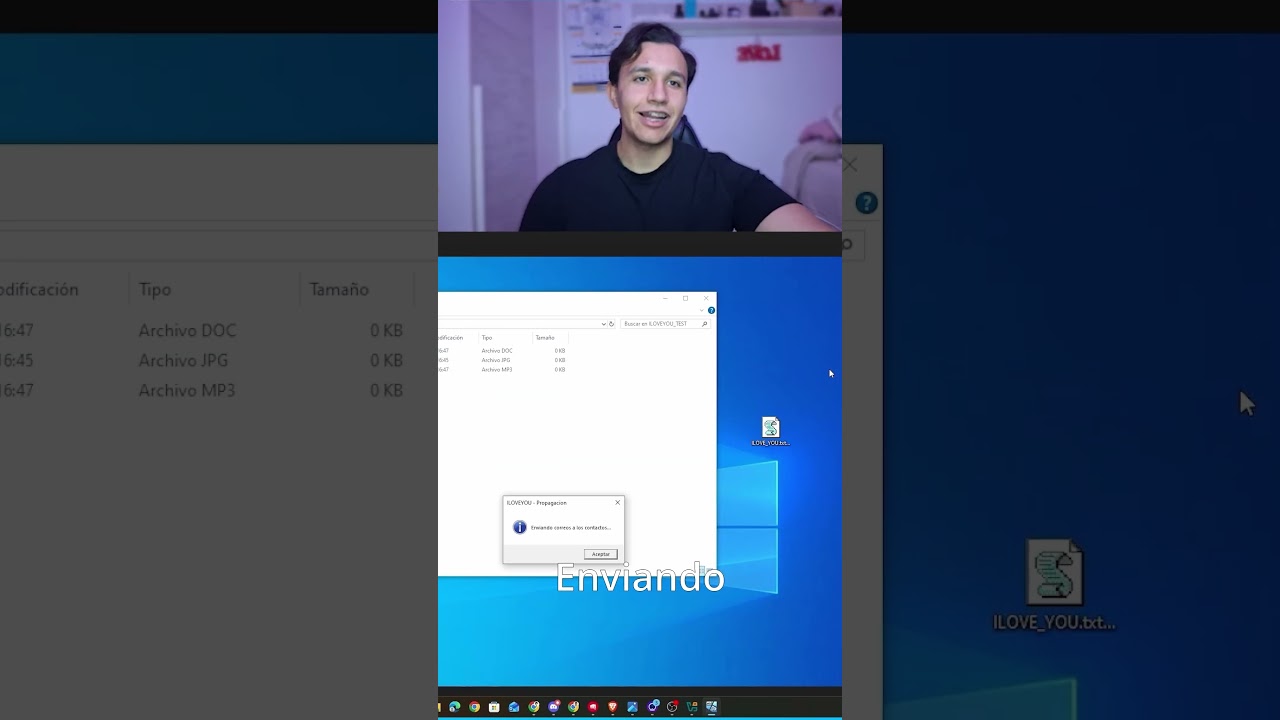Expand the Explorer ribbon with the chevron
The width and height of the screenshot is (1280, 720).
click(702, 310)
